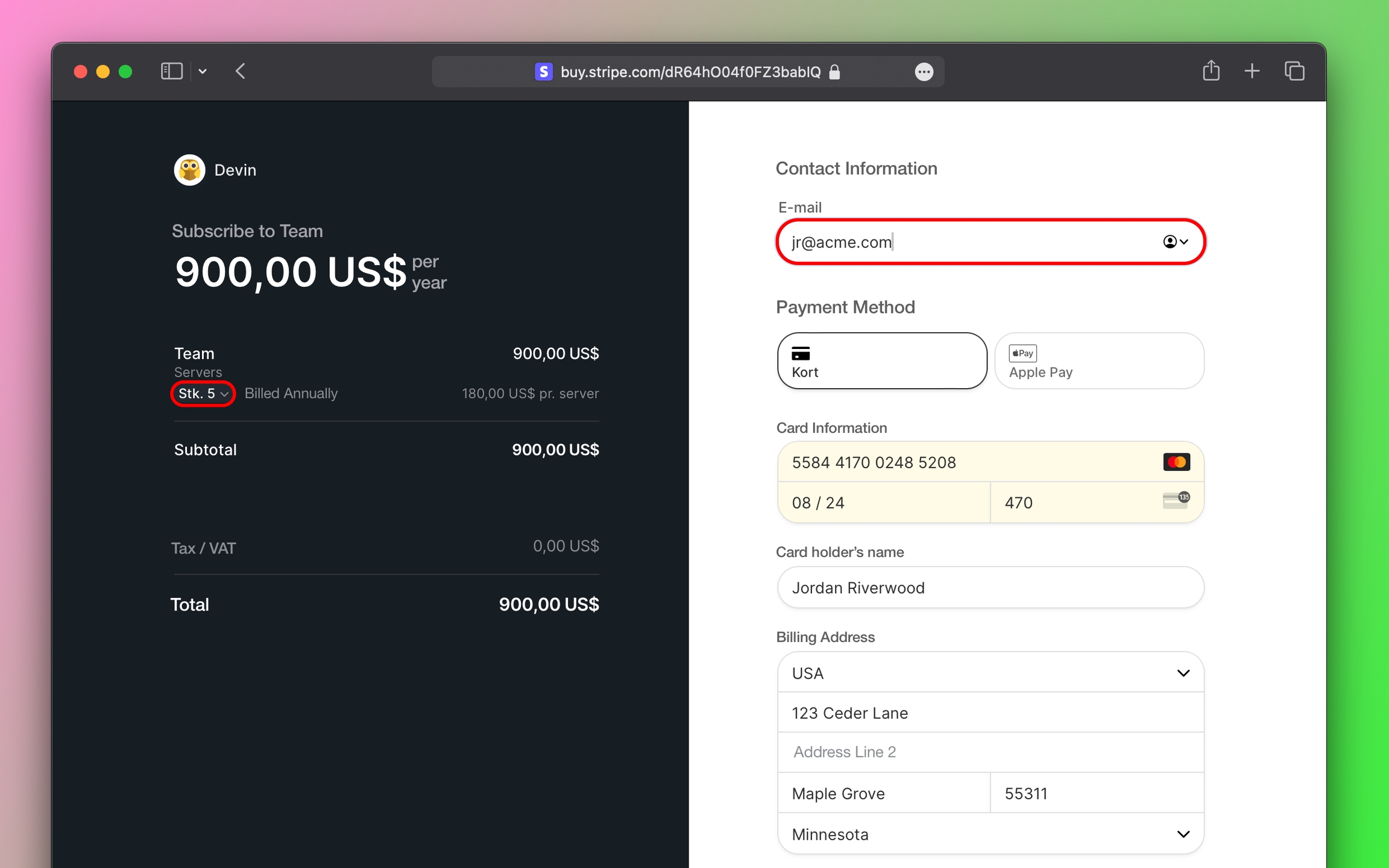Change server quantity Stk. 5 dropdown
Image resolution: width=1389 pixels, height=868 pixels.
203,394
